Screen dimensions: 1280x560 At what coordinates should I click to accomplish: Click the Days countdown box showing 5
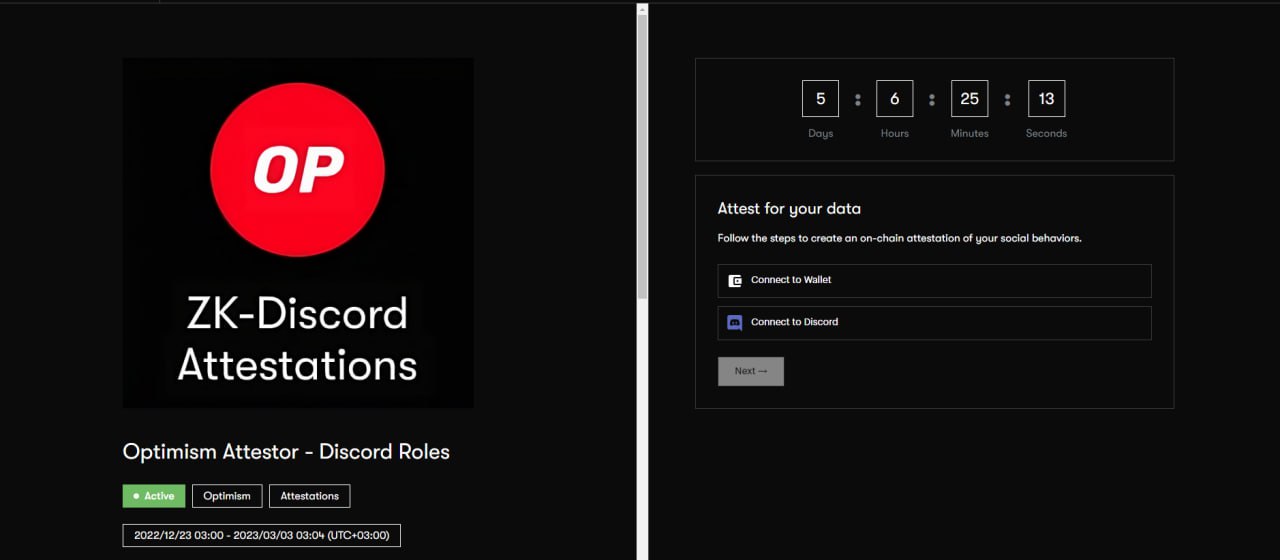(x=820, y=99)
